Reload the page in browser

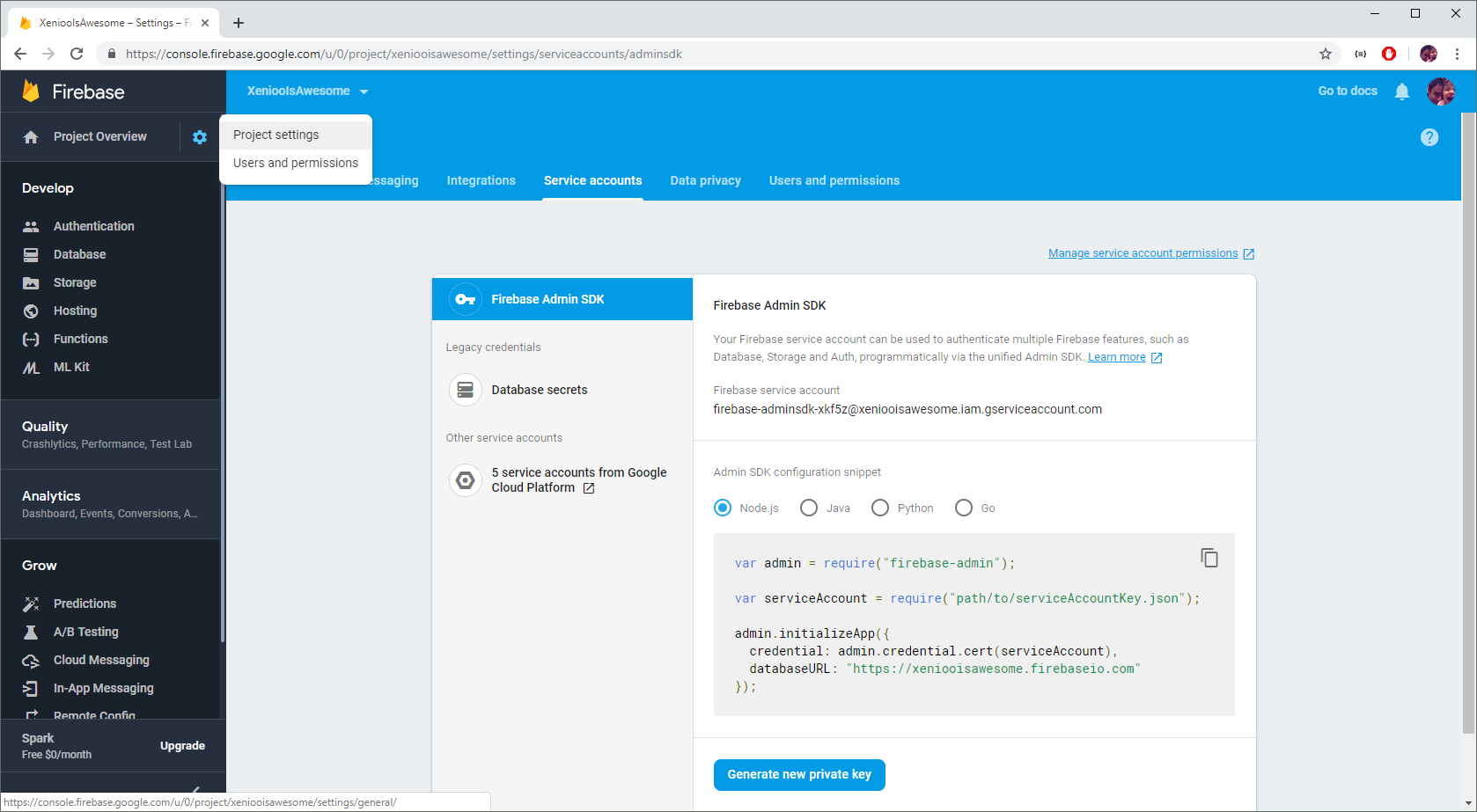77,54
